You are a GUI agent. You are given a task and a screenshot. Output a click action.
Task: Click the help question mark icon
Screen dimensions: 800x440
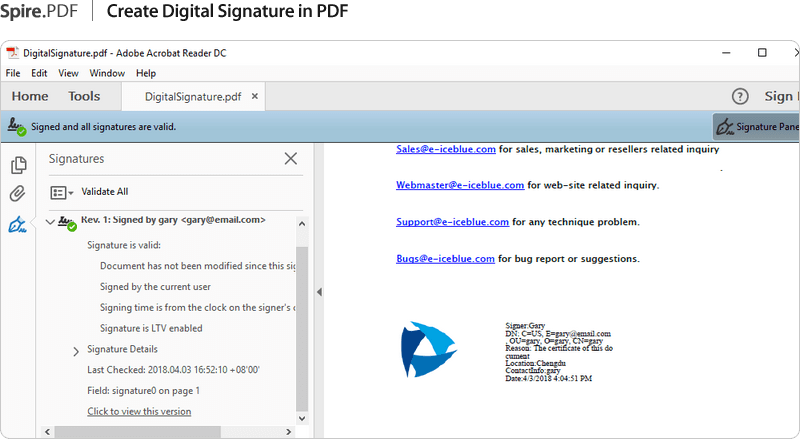coord(740,96)
